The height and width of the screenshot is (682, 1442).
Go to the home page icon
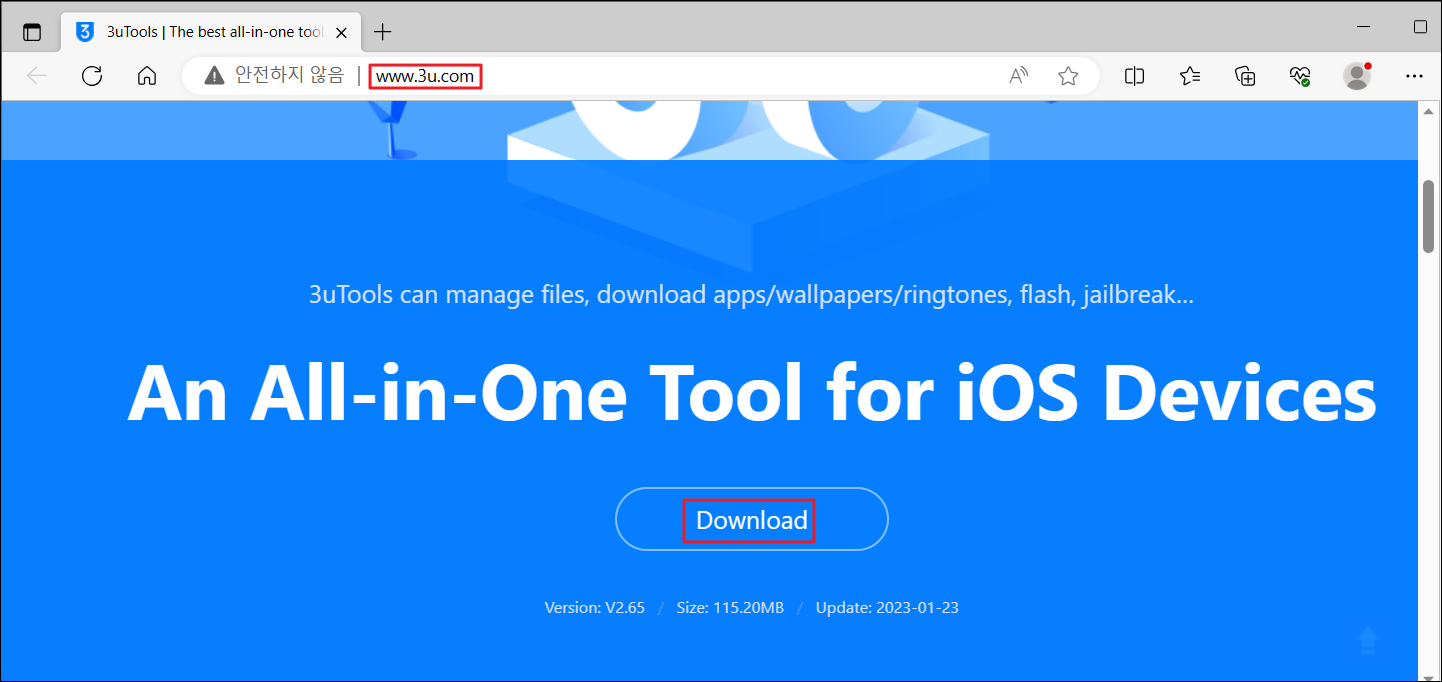147,76
